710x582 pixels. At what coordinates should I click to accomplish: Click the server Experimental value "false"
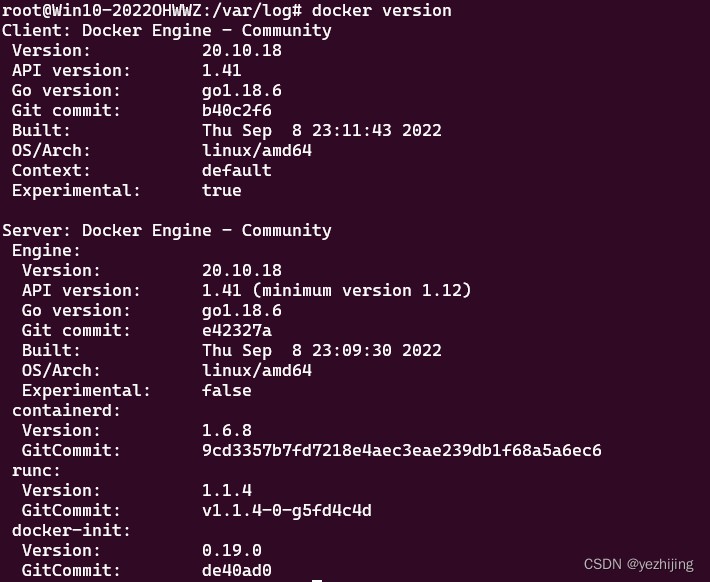click(x=226, y=390)
